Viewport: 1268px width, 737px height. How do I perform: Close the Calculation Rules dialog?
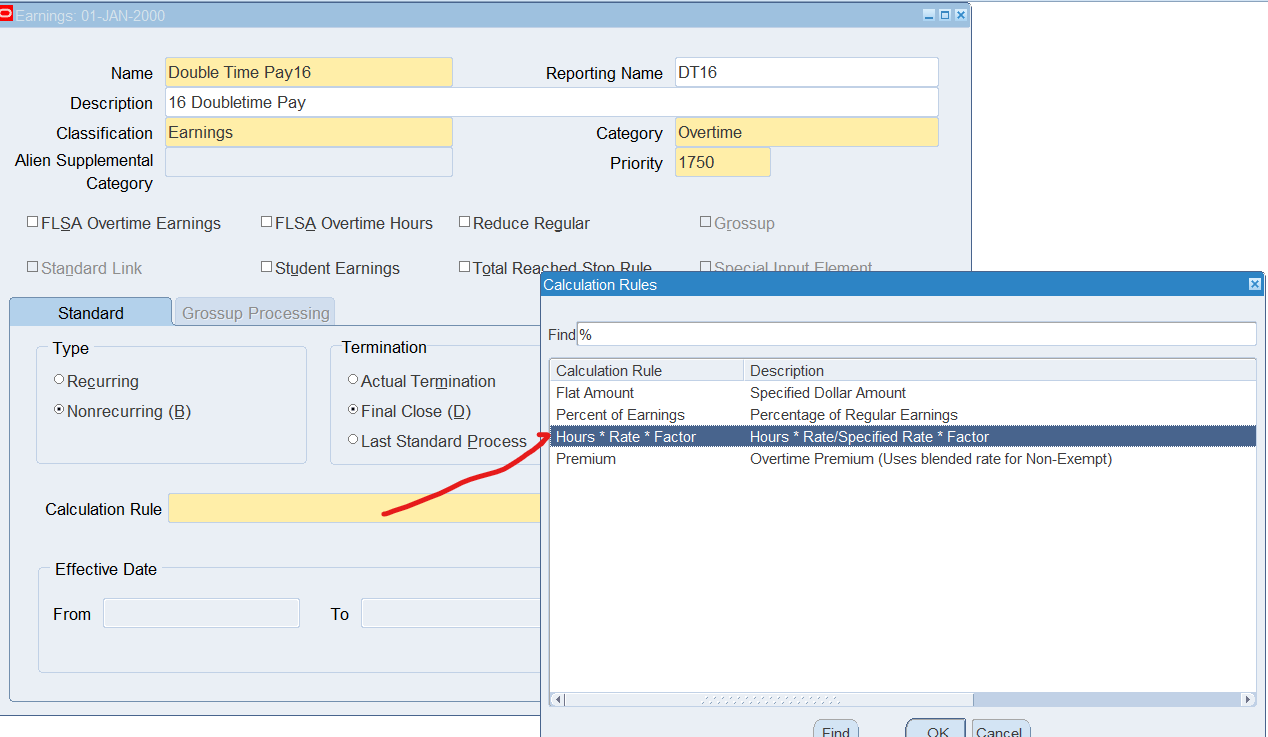(x=1255, y=285)
